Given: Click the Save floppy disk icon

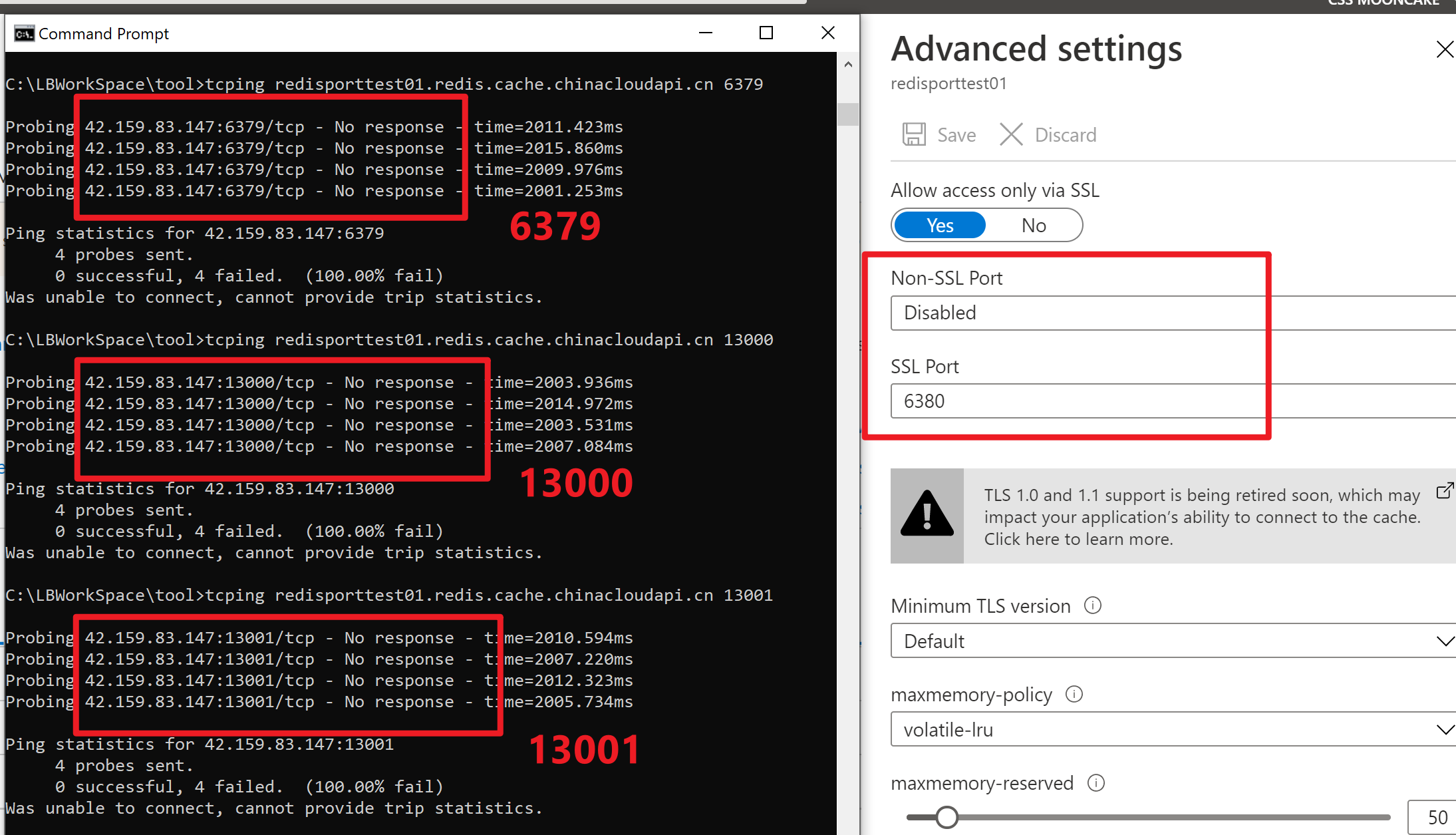Looking at the screenshot, I should point(914,134).
